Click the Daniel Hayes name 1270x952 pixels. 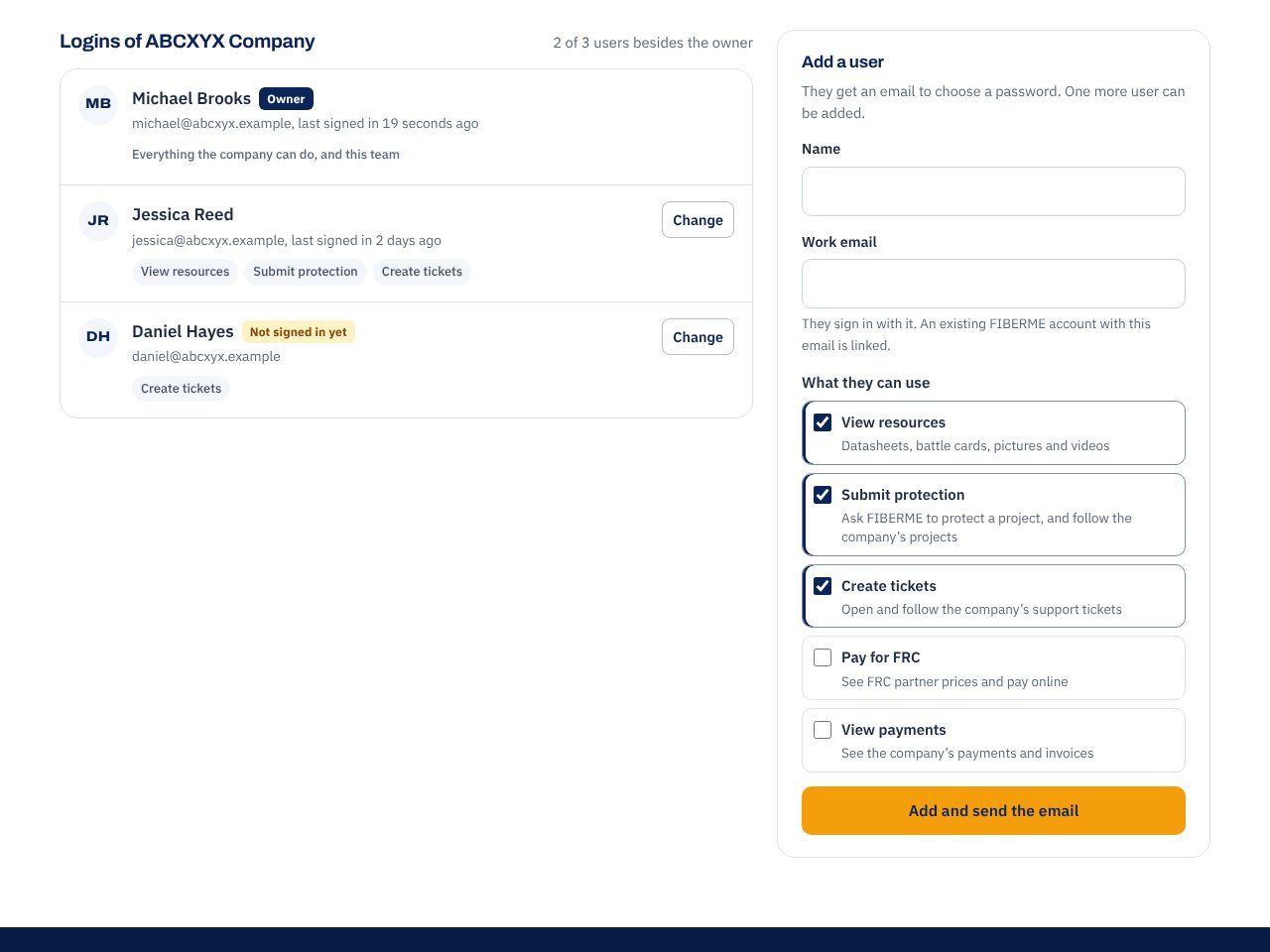coord(183,331)
